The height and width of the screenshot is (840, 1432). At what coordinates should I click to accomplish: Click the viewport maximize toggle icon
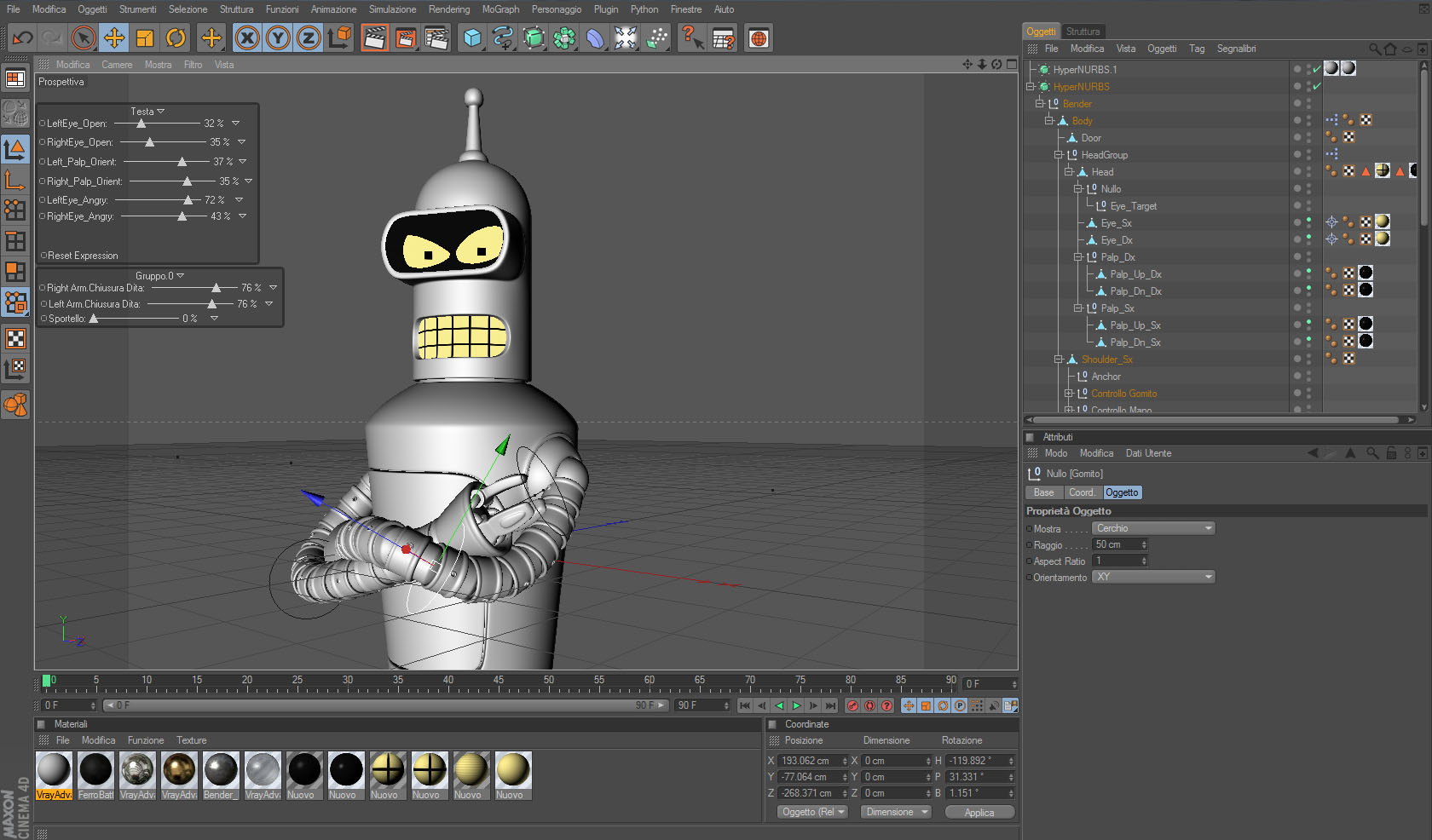1012,64
